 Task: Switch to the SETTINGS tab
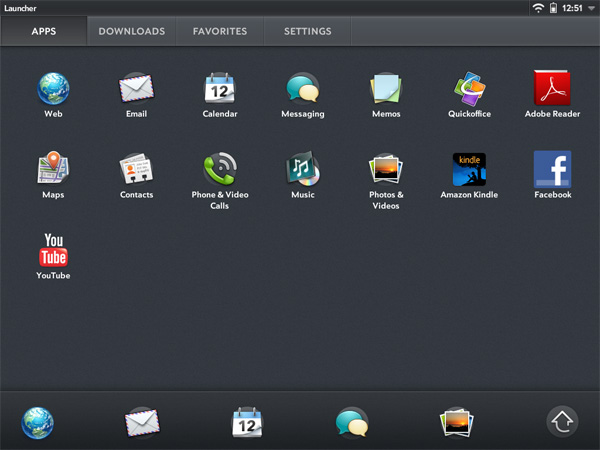click(x=308, y=31)
